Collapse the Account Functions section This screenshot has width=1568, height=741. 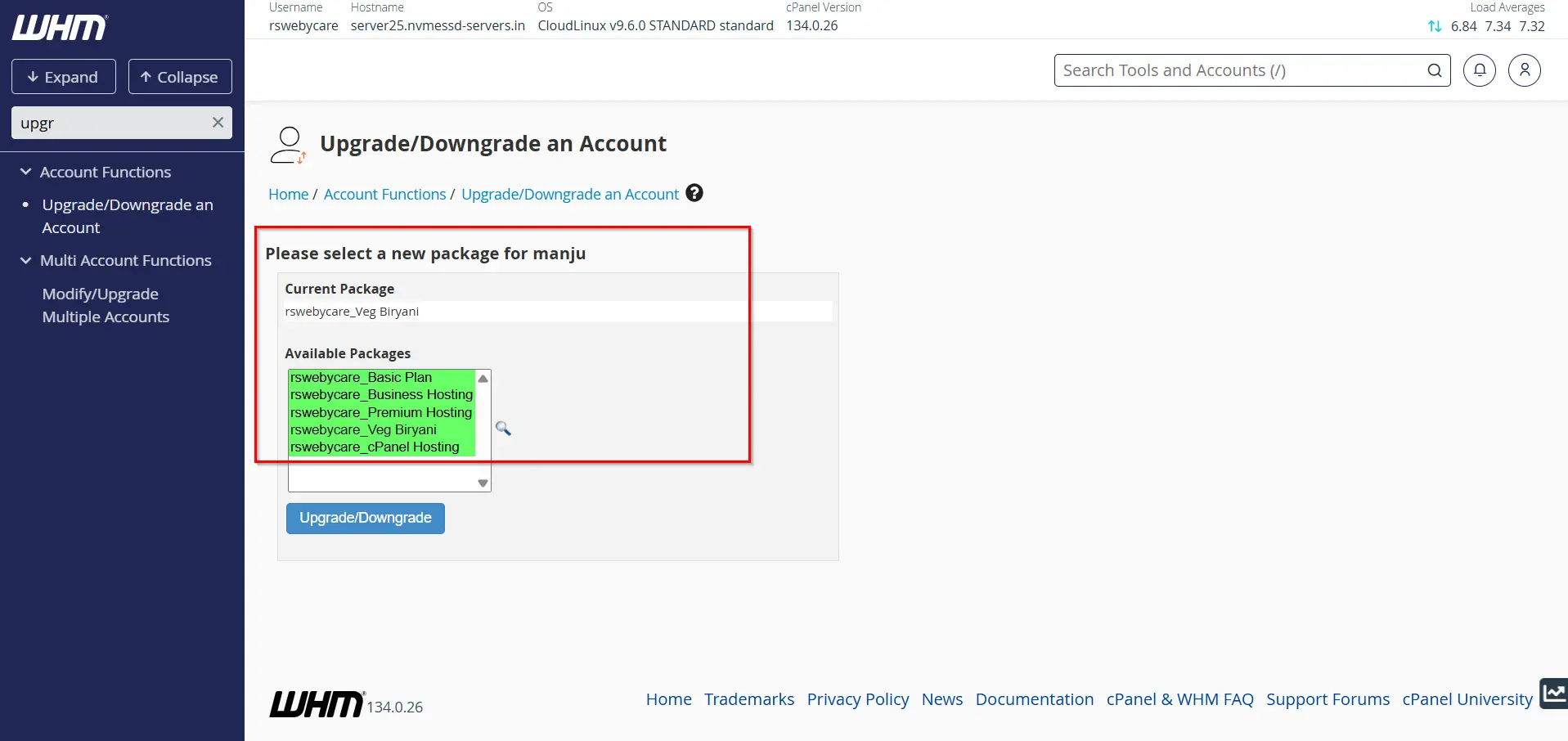[25, 172]
